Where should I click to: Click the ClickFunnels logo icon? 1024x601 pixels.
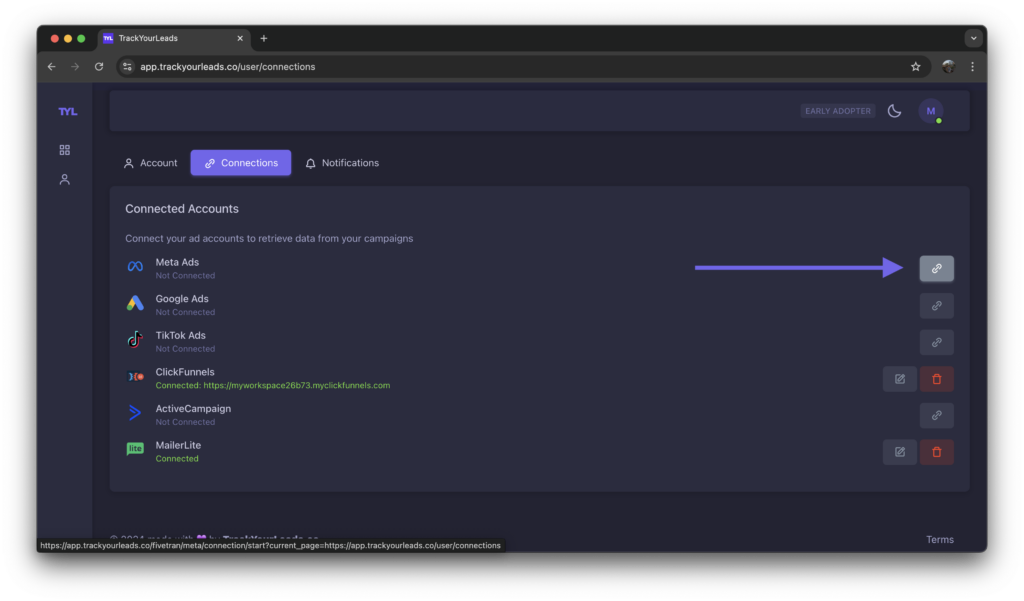[x=135, y=377]
